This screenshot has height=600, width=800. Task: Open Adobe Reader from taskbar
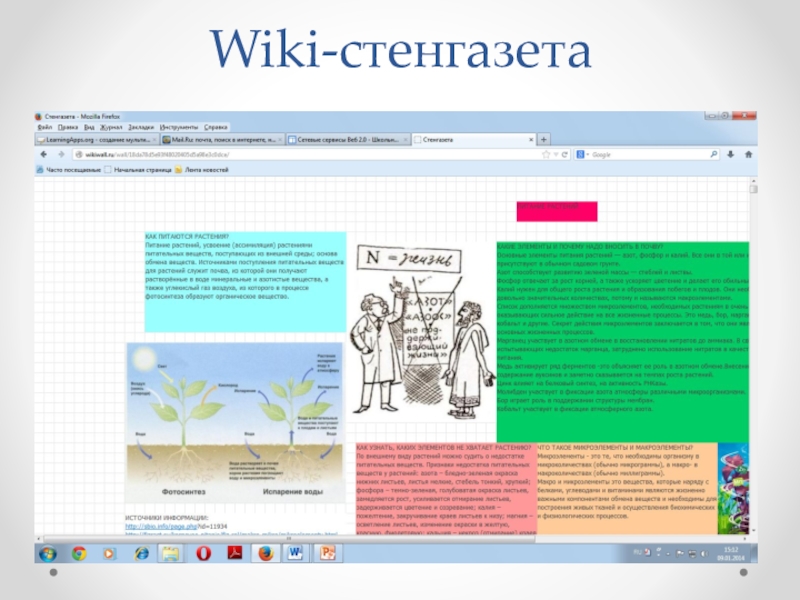coord(235,553)
